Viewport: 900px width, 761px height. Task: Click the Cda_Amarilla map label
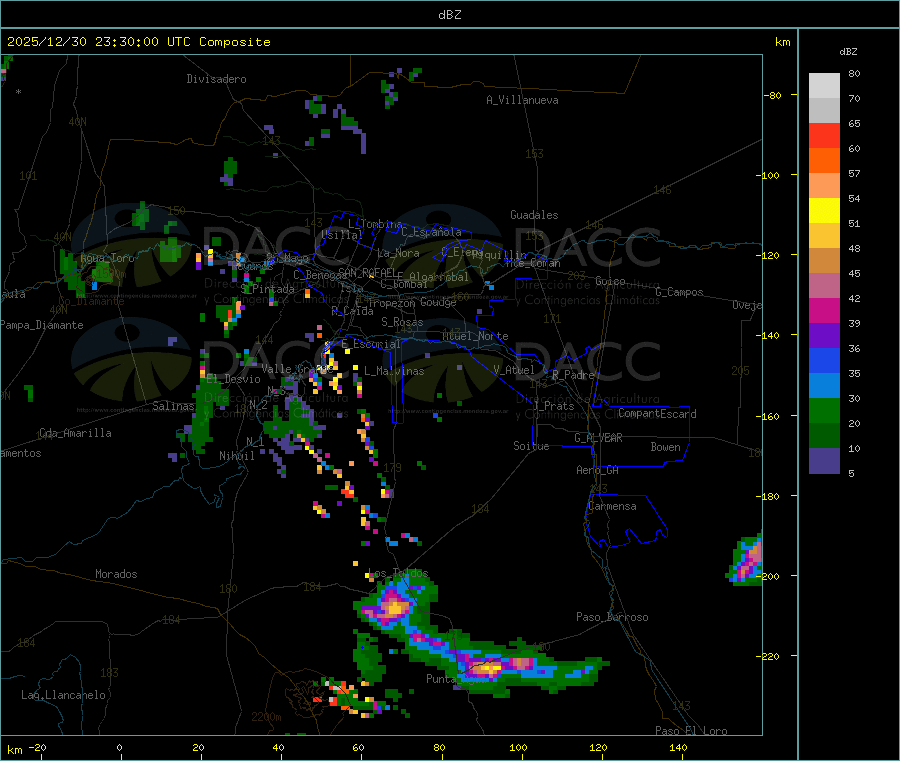[x=75, y=433]
